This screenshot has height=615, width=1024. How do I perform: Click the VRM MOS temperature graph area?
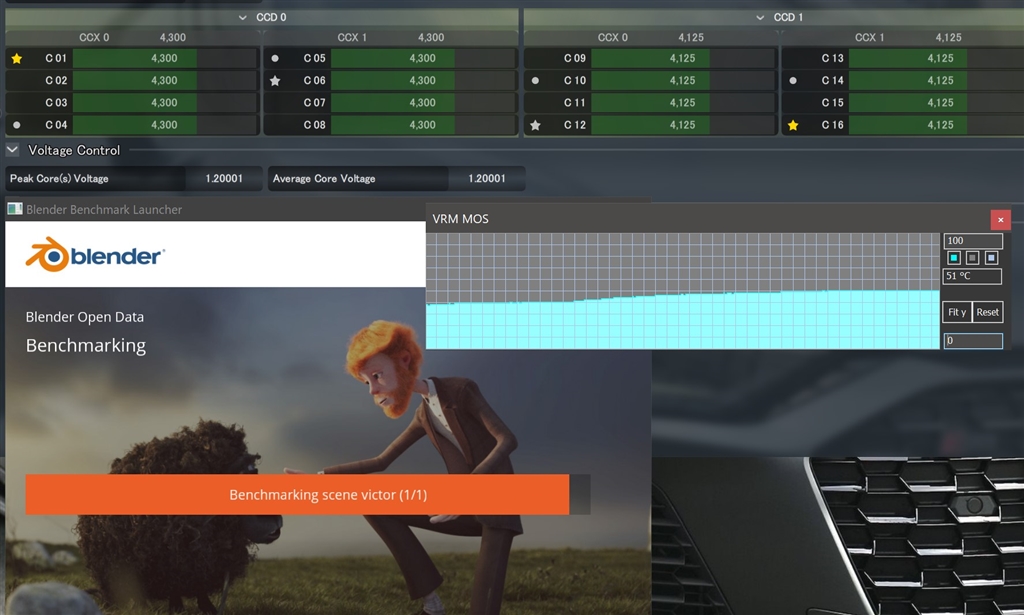tap(683, 291)
